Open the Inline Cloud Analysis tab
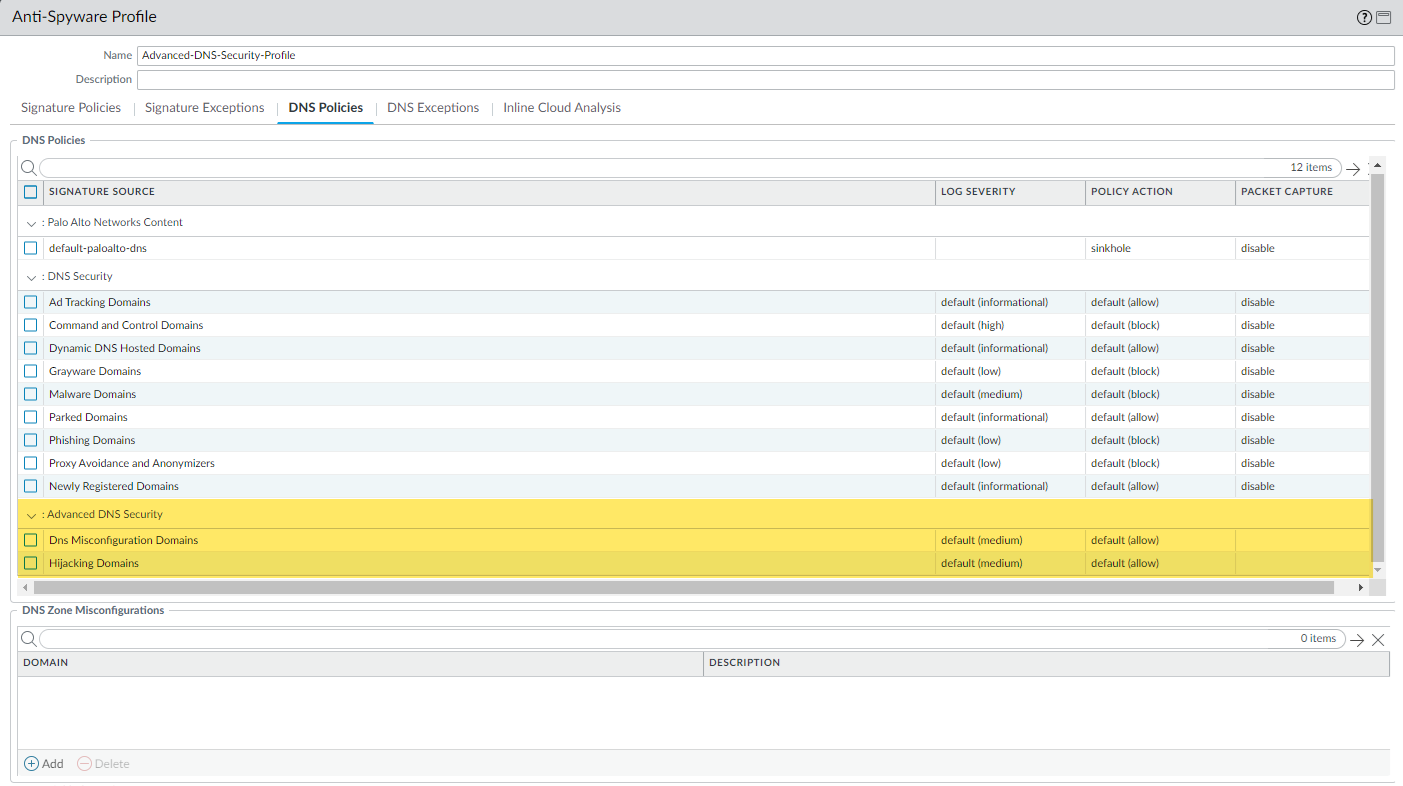The width and height of the screenshot is (1403, 786). pyautogui.click(x=561, y=108)
